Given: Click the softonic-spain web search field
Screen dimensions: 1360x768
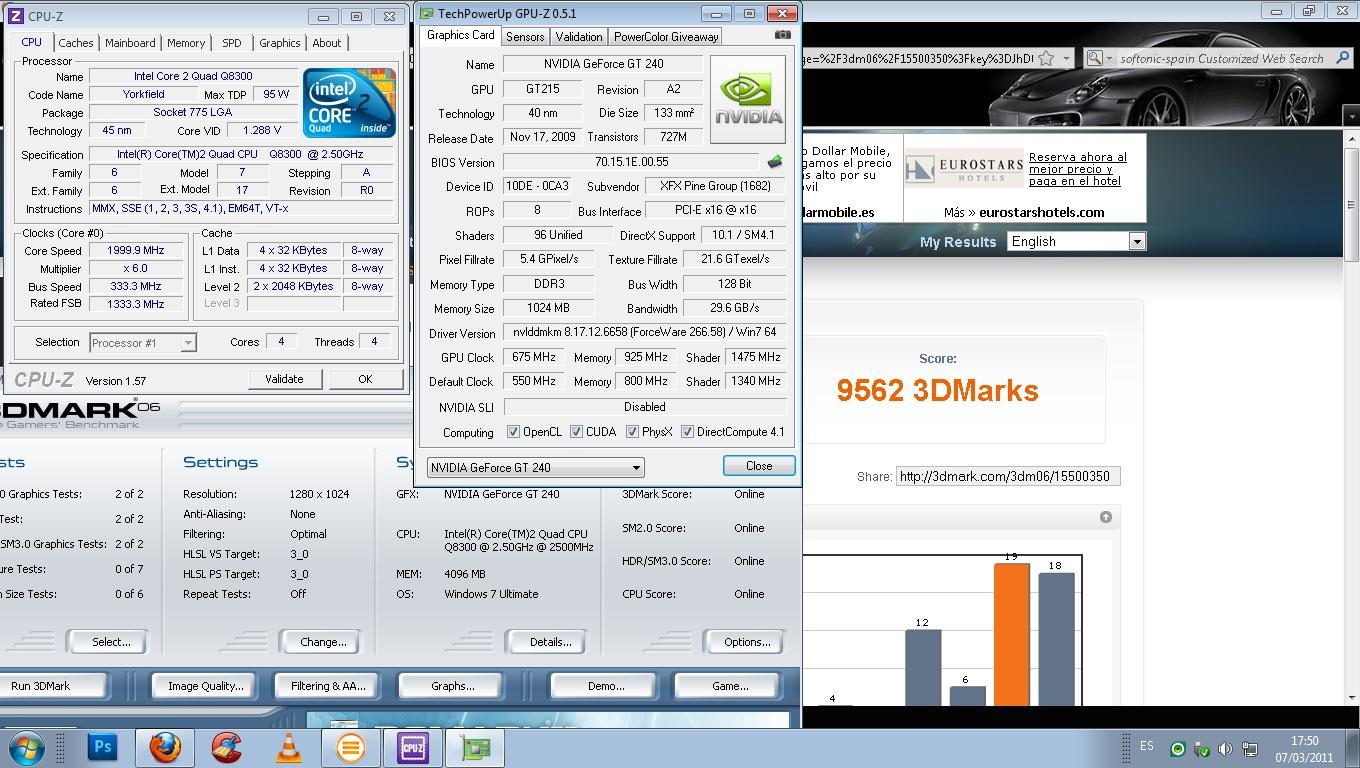Looking at the screenshot, I should pos(1222,59).
